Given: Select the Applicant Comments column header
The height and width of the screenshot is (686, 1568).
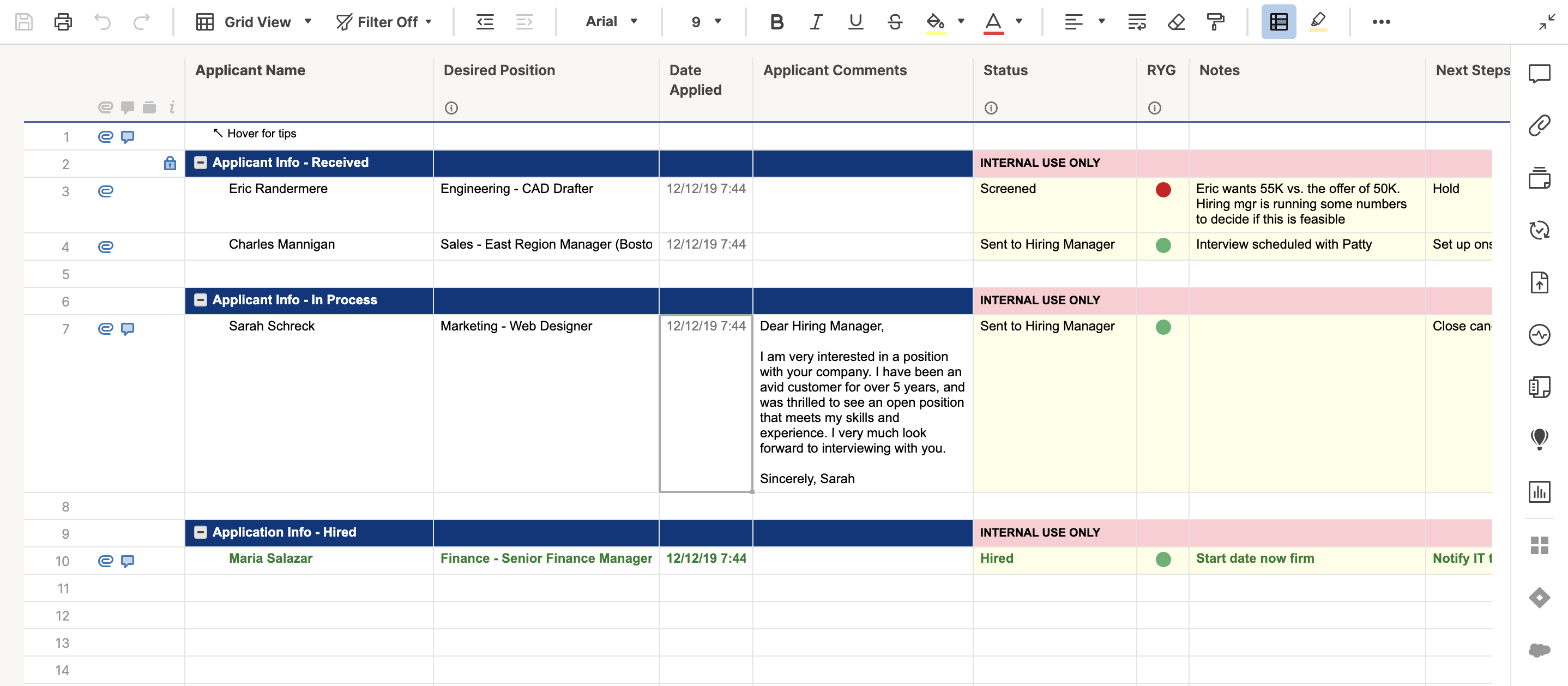Looking at the screenshot, I should click(x=863, y=89).
